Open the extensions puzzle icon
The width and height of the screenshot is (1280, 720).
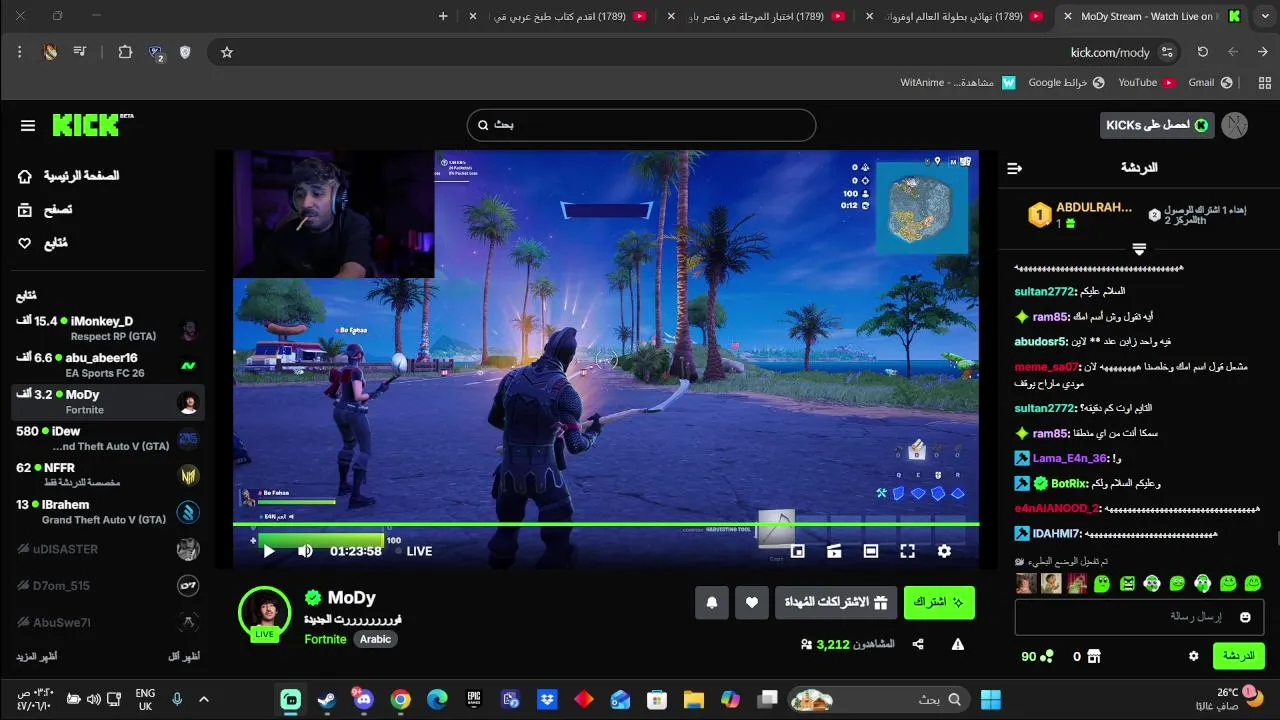coord(125,52)
